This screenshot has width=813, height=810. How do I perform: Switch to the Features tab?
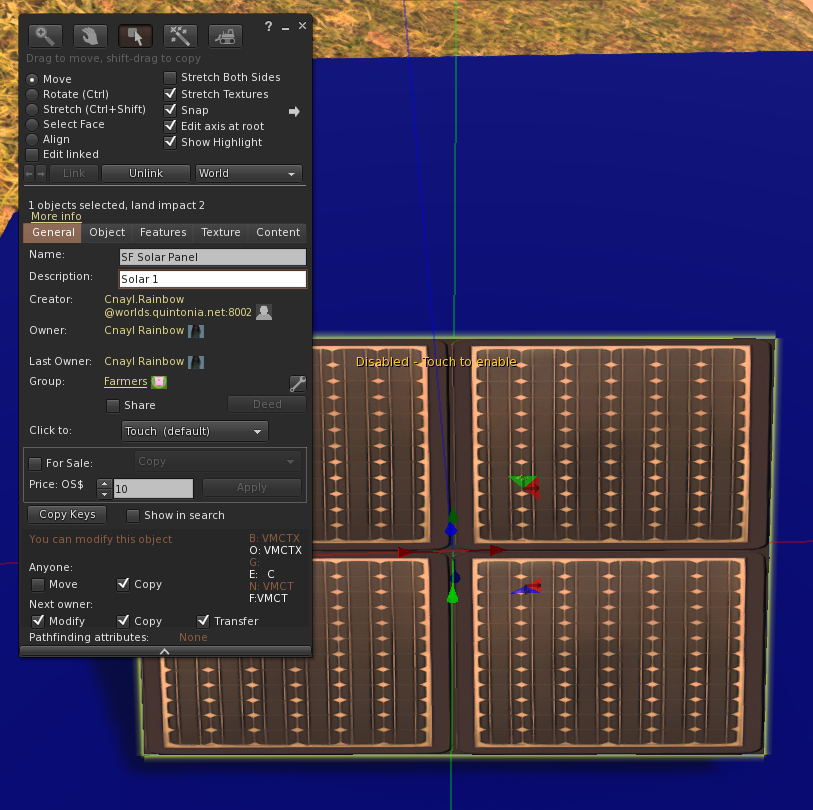click(x=163, y=232)
